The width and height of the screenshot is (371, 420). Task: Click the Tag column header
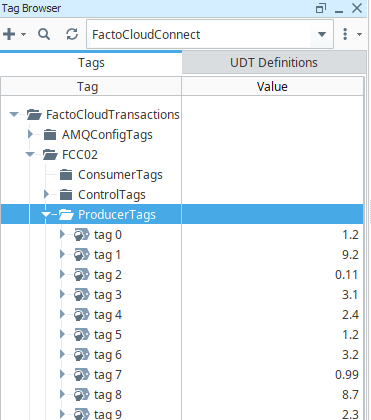[x=91, y=87]
